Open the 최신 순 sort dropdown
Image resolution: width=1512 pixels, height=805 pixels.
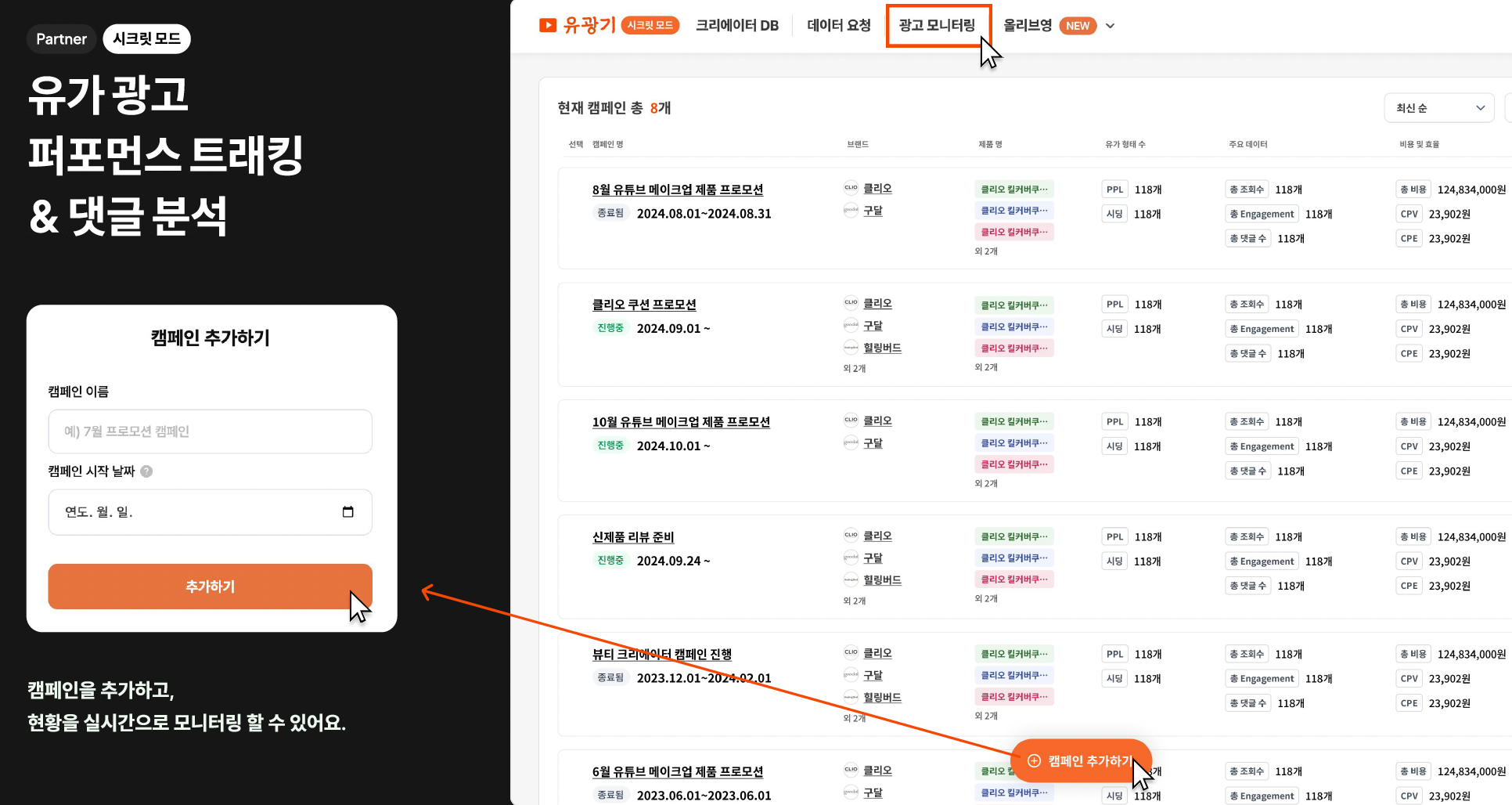click(x=1438, y=107)
